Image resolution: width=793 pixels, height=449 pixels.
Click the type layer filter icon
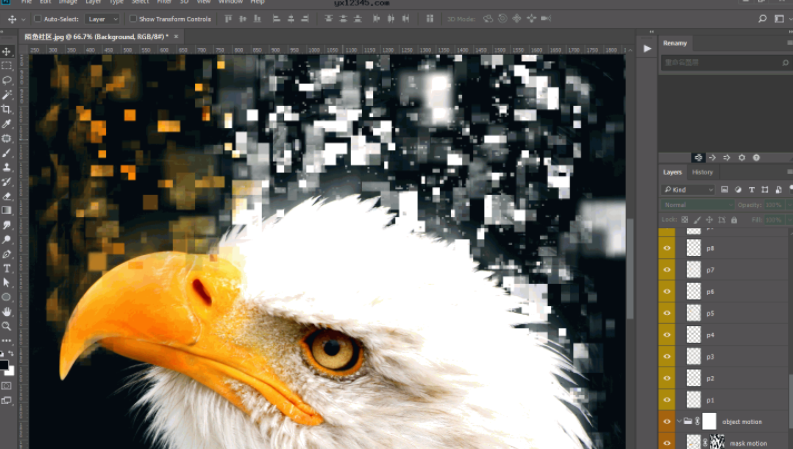pyautogui.click(x=752, y=190)
